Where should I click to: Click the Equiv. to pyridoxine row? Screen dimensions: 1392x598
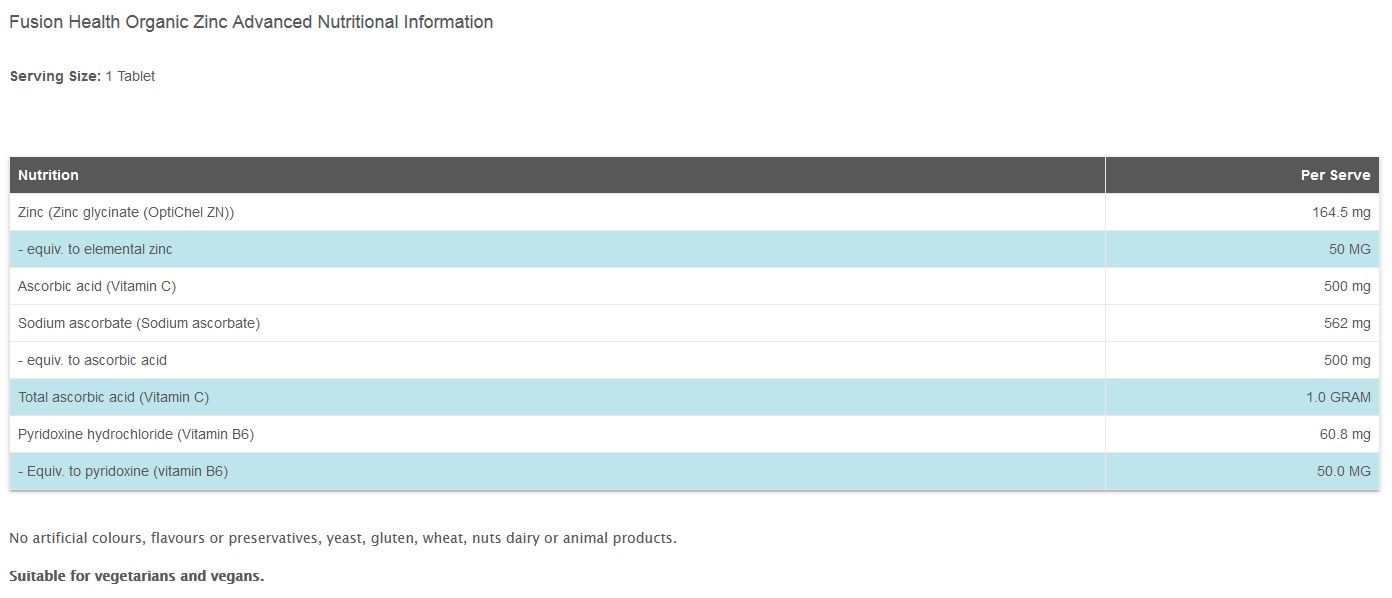[x=123, y=471]
